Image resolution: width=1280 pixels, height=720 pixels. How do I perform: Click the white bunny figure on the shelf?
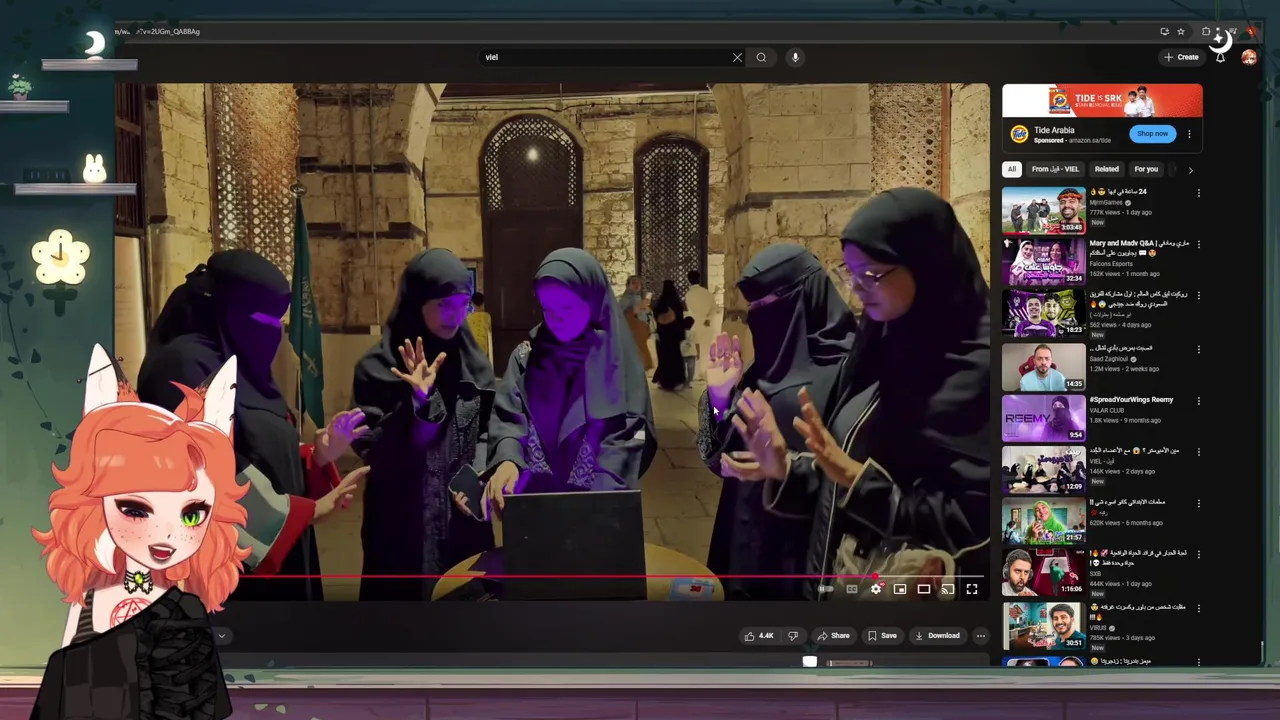pos(94,168)
